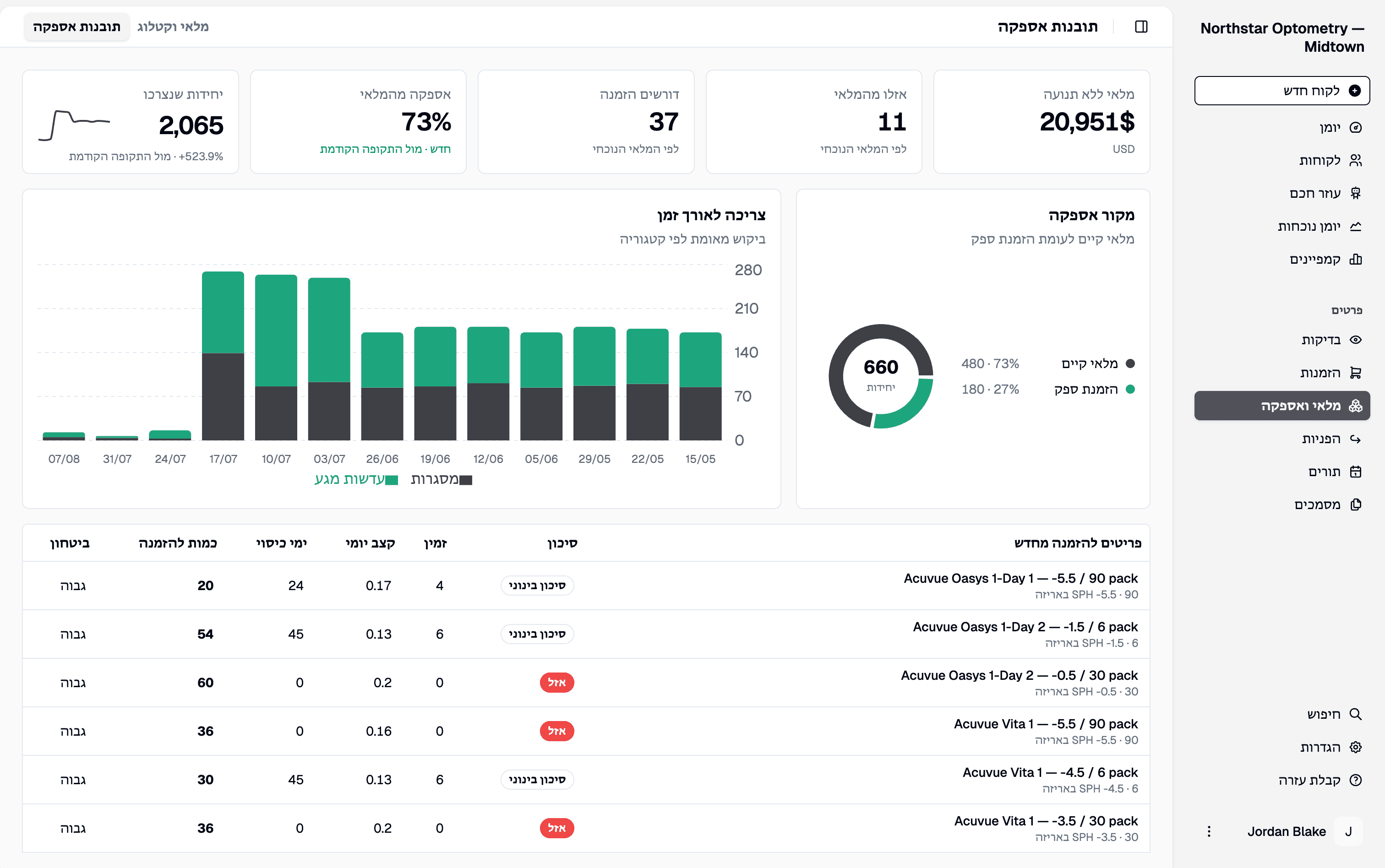Open עוזר חכם in the sidebar
The height and width of the screenshot is (868, 1385).
tap(1281, 193)
